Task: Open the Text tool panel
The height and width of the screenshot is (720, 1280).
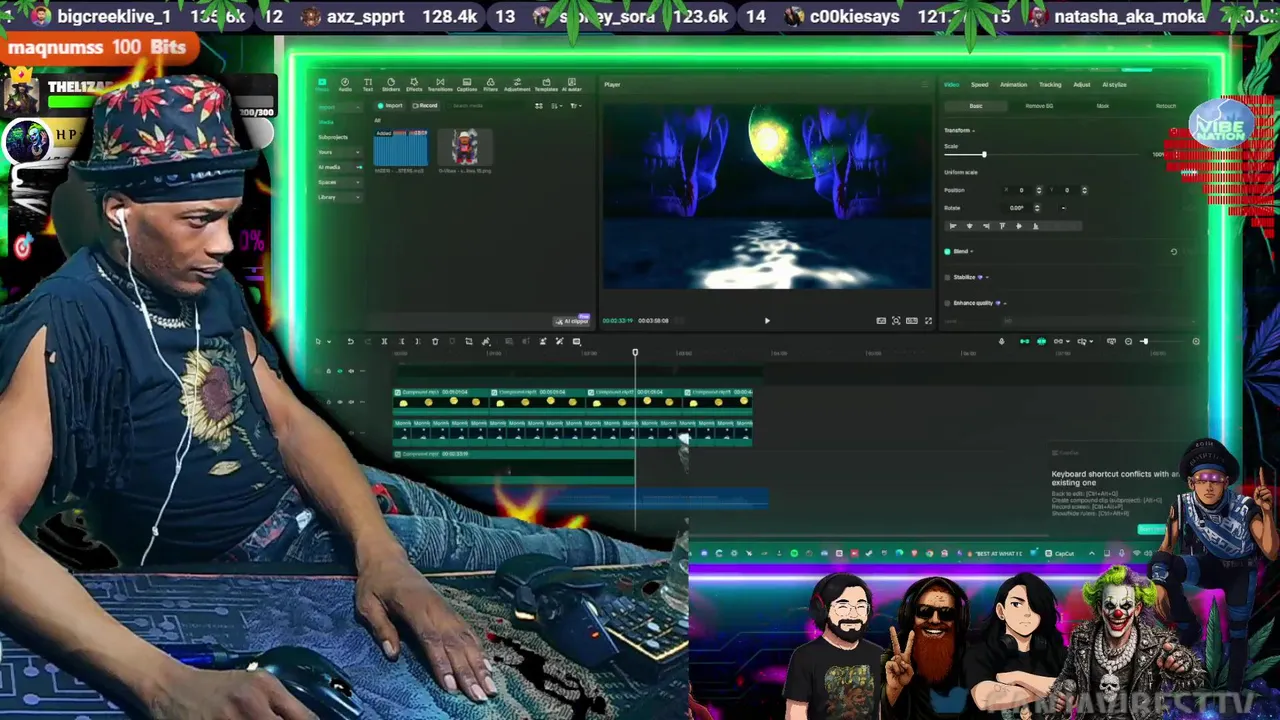Action: pyautogui.click(x=368, y=84)
